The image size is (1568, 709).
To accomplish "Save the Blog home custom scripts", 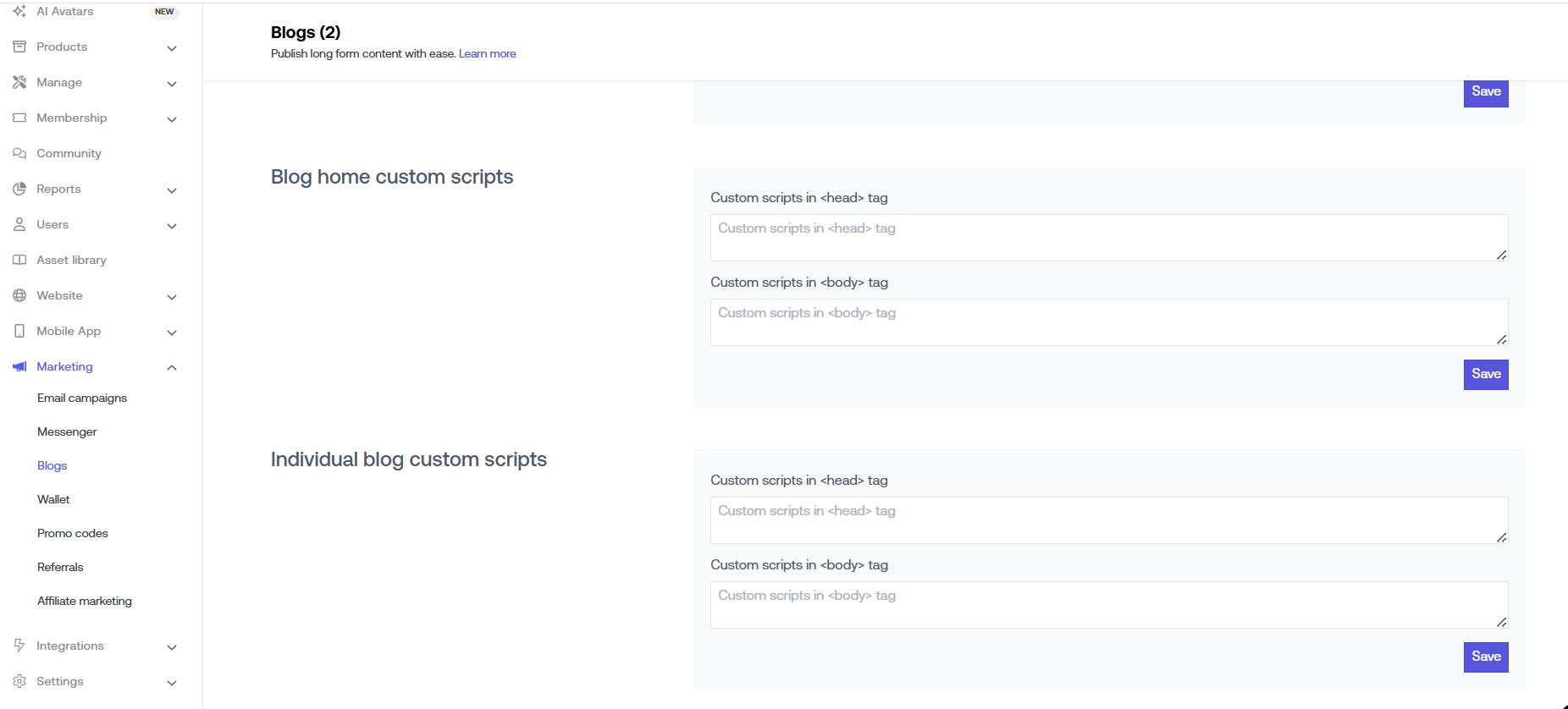I will [1486, 374].
